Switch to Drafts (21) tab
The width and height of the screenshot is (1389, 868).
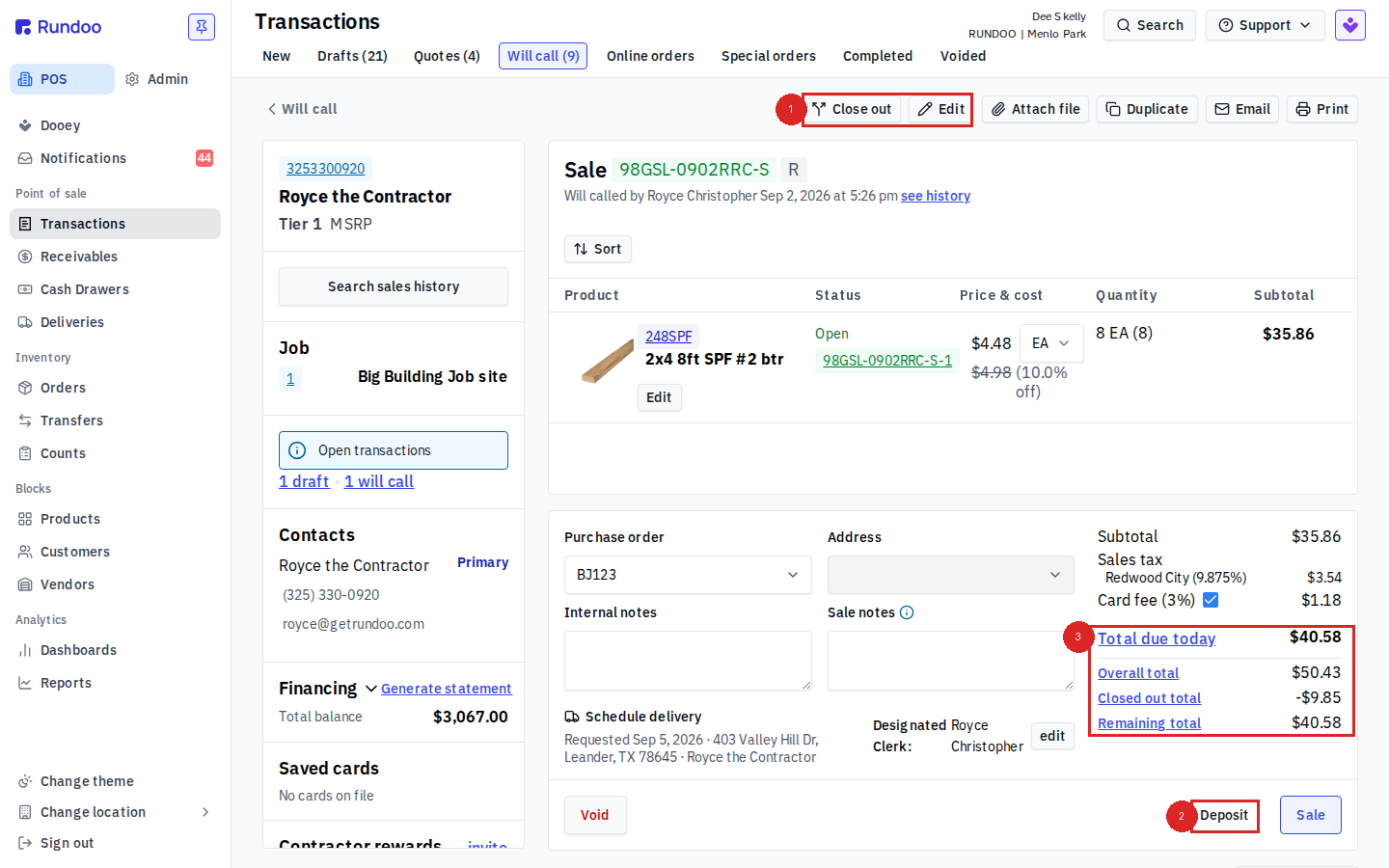pos(352,56)
